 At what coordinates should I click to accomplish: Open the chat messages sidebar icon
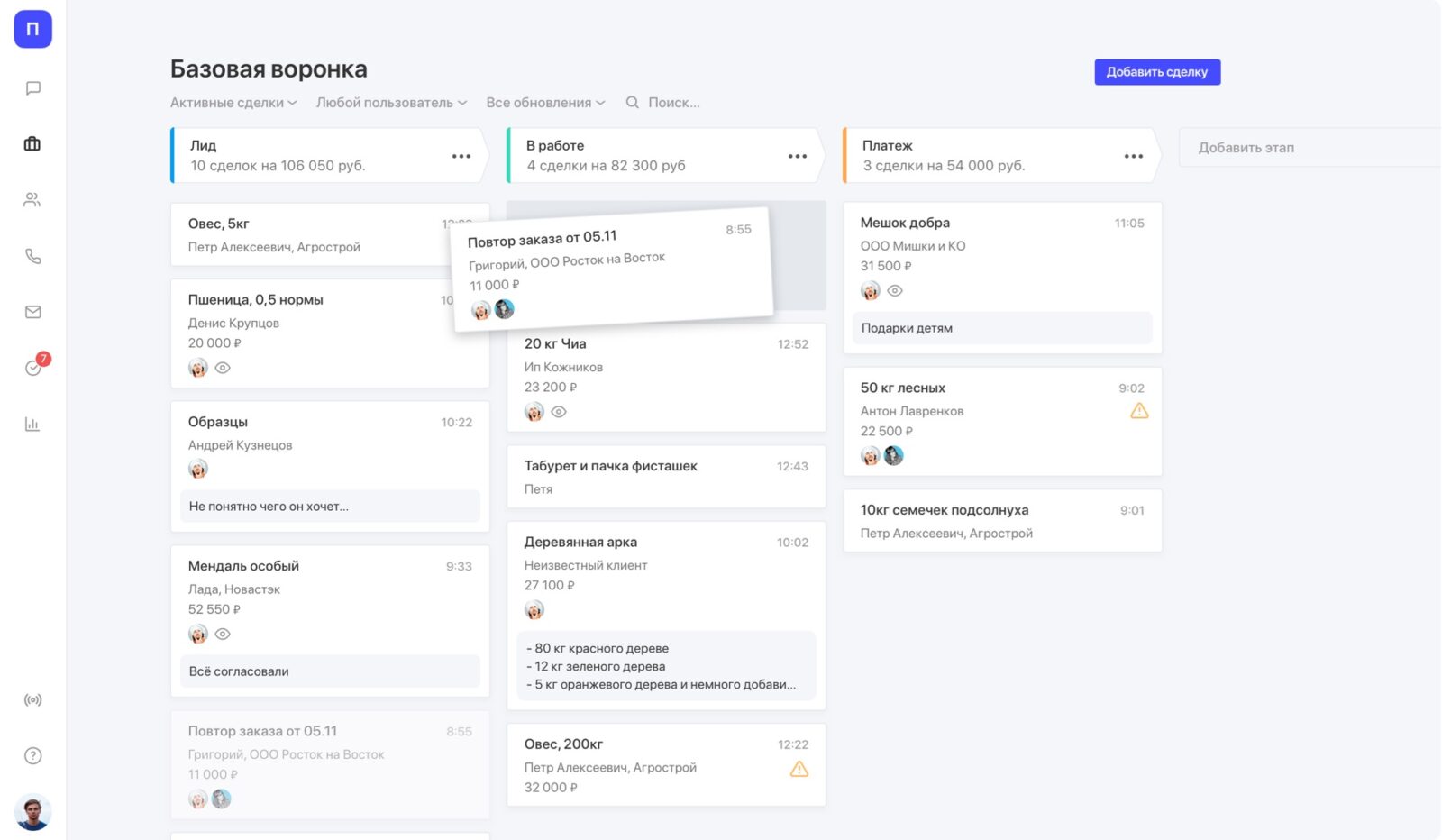(33, 88)
